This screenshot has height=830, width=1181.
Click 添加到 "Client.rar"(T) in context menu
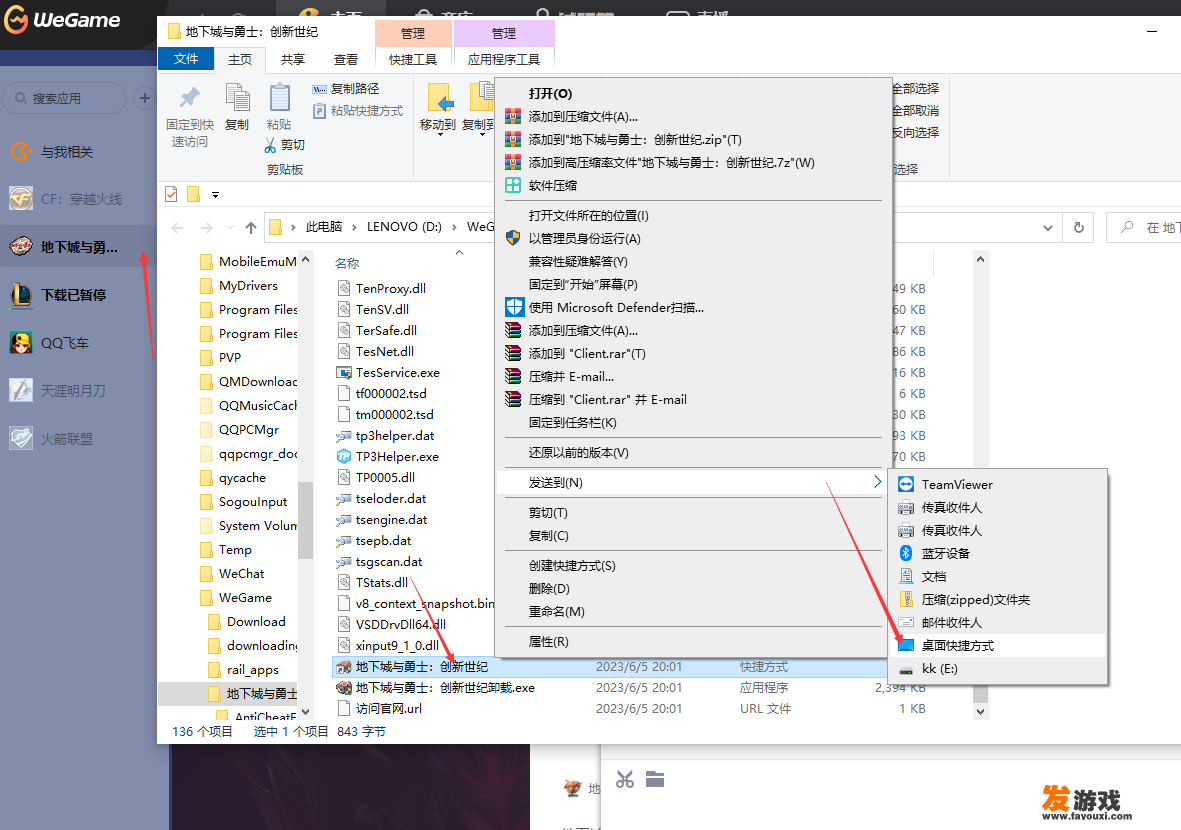pyautogui.click(x=693, y=353)
